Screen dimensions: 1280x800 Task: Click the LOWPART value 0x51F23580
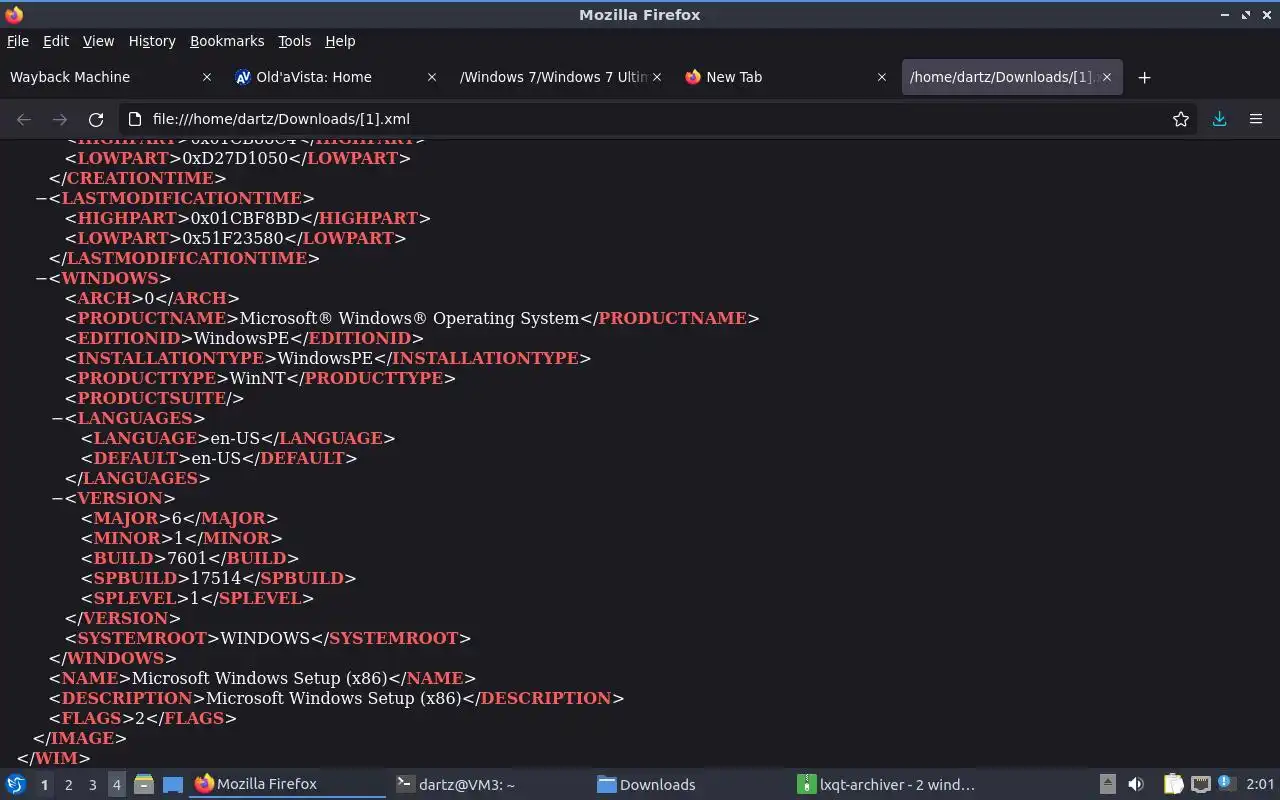tap(234, 238)
